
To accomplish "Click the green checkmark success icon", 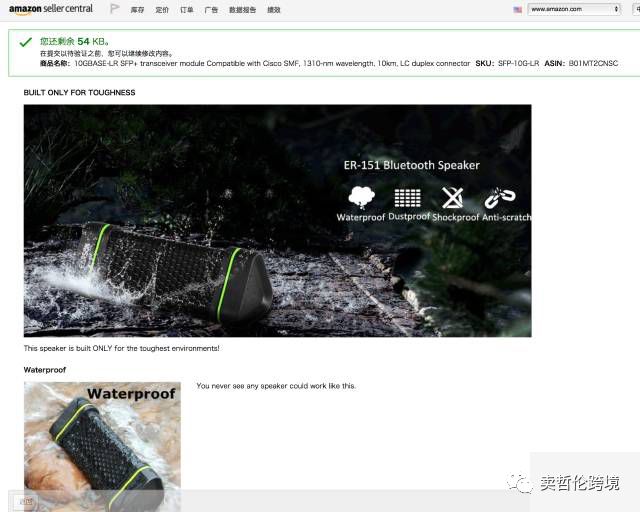I will point(26,42).
